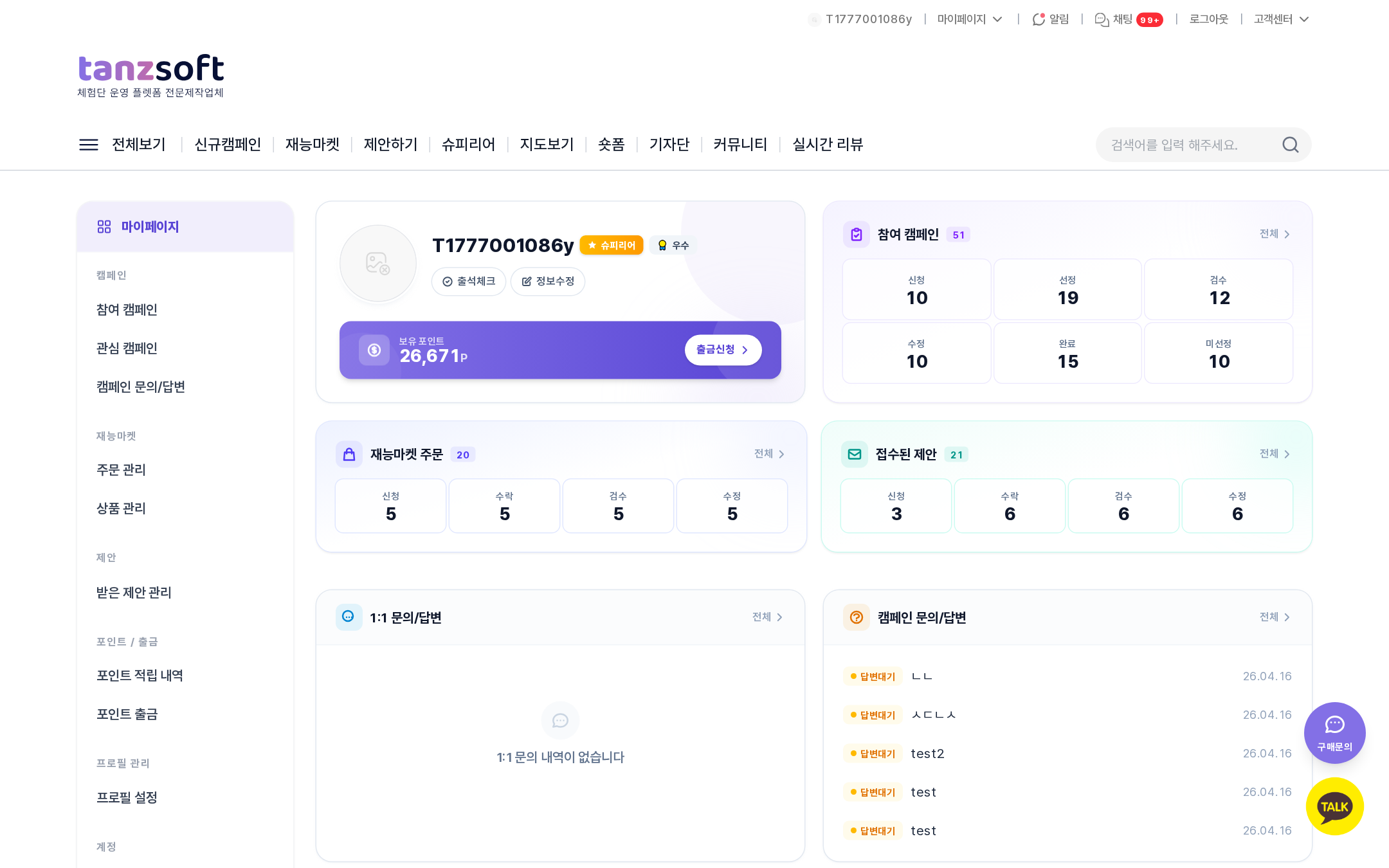Click the 출석체크 button
This screenshot has height=868, width=1389.
[469, 282]
